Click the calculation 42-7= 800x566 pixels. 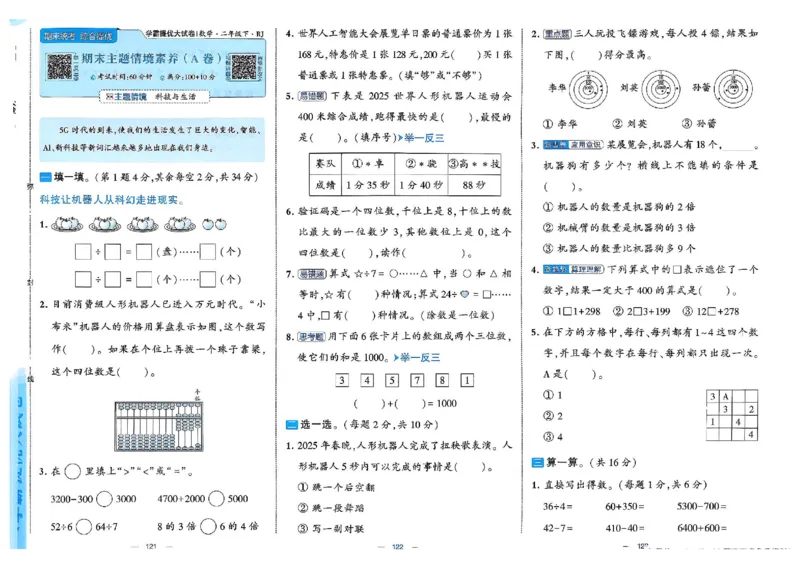click(557, 528)
